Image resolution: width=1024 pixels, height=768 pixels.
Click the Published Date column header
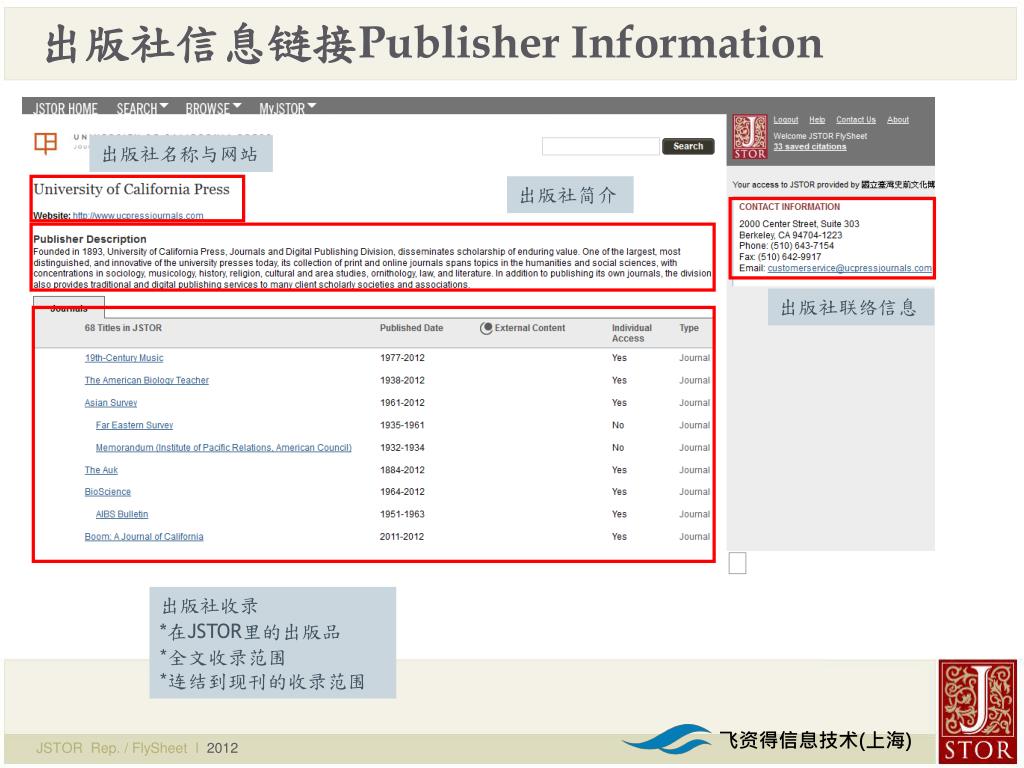pos(411,328)
